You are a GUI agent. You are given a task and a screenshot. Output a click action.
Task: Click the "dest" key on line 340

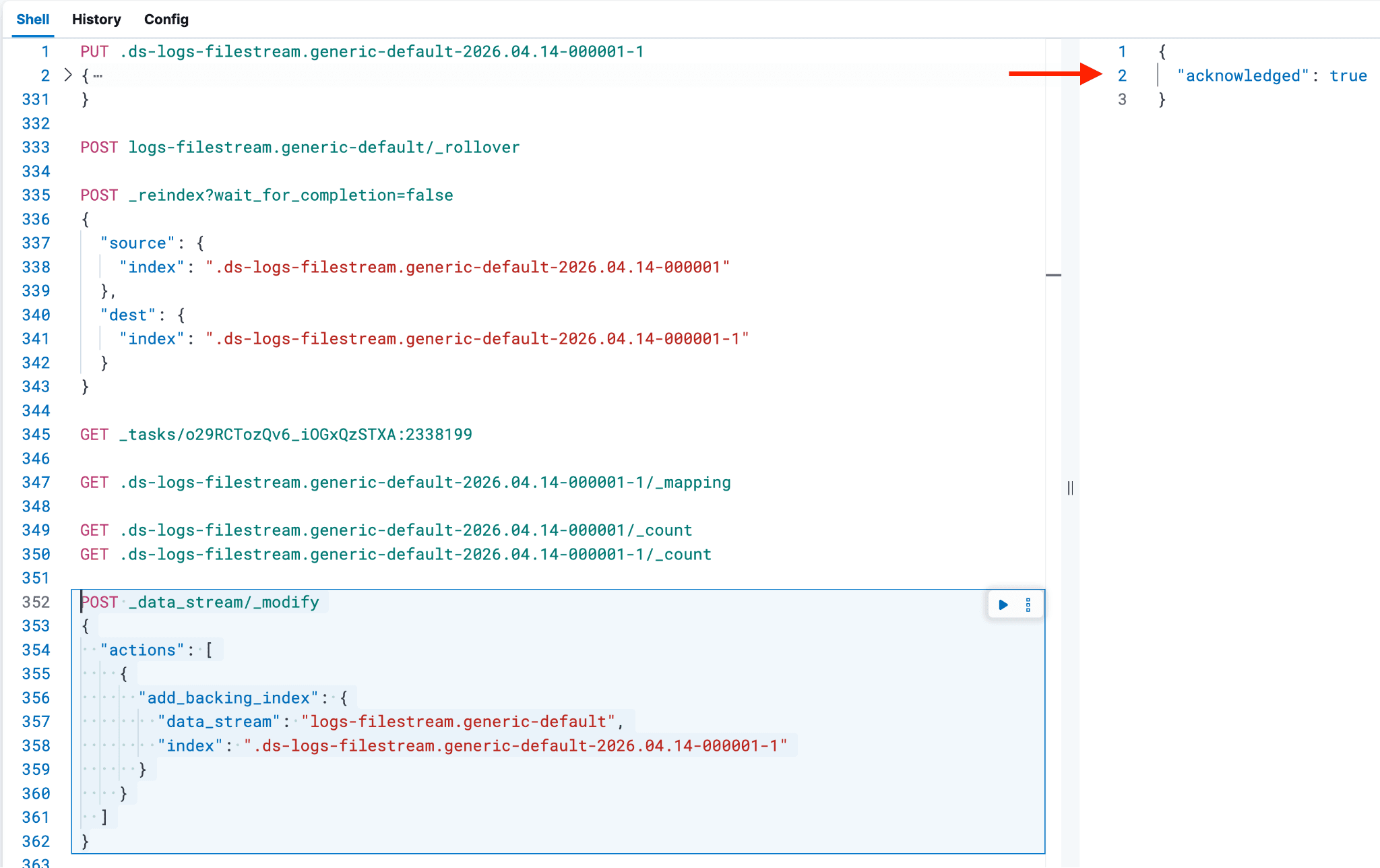click(128, 315)
